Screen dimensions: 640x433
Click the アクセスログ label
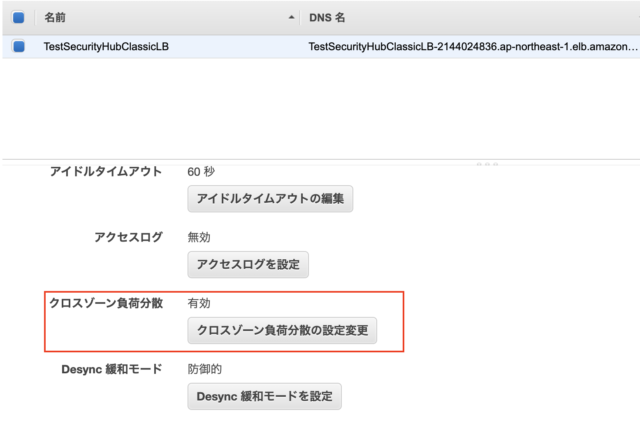coord(129,237)
